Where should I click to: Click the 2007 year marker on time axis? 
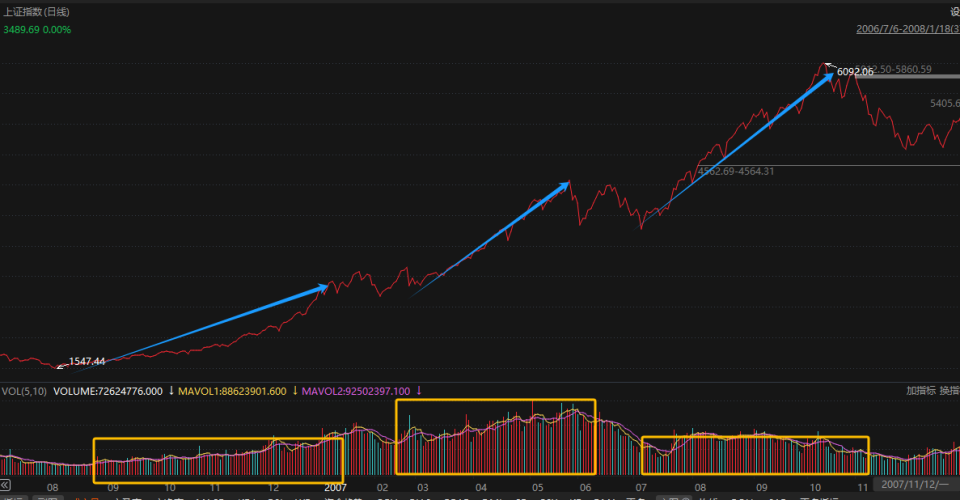[335, 488]
